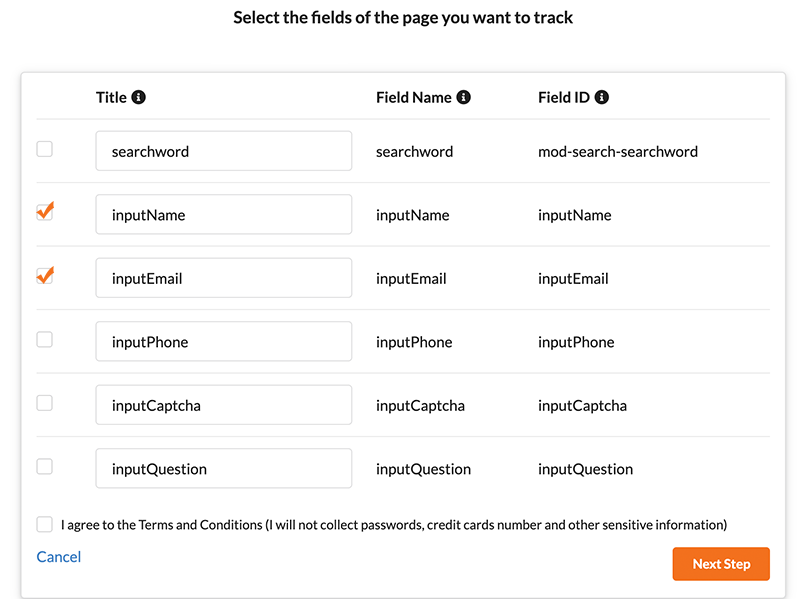Uncheck the inputEmail field checkbox
The height and width of the screenshot is (599, 800).
pos(45,276)
